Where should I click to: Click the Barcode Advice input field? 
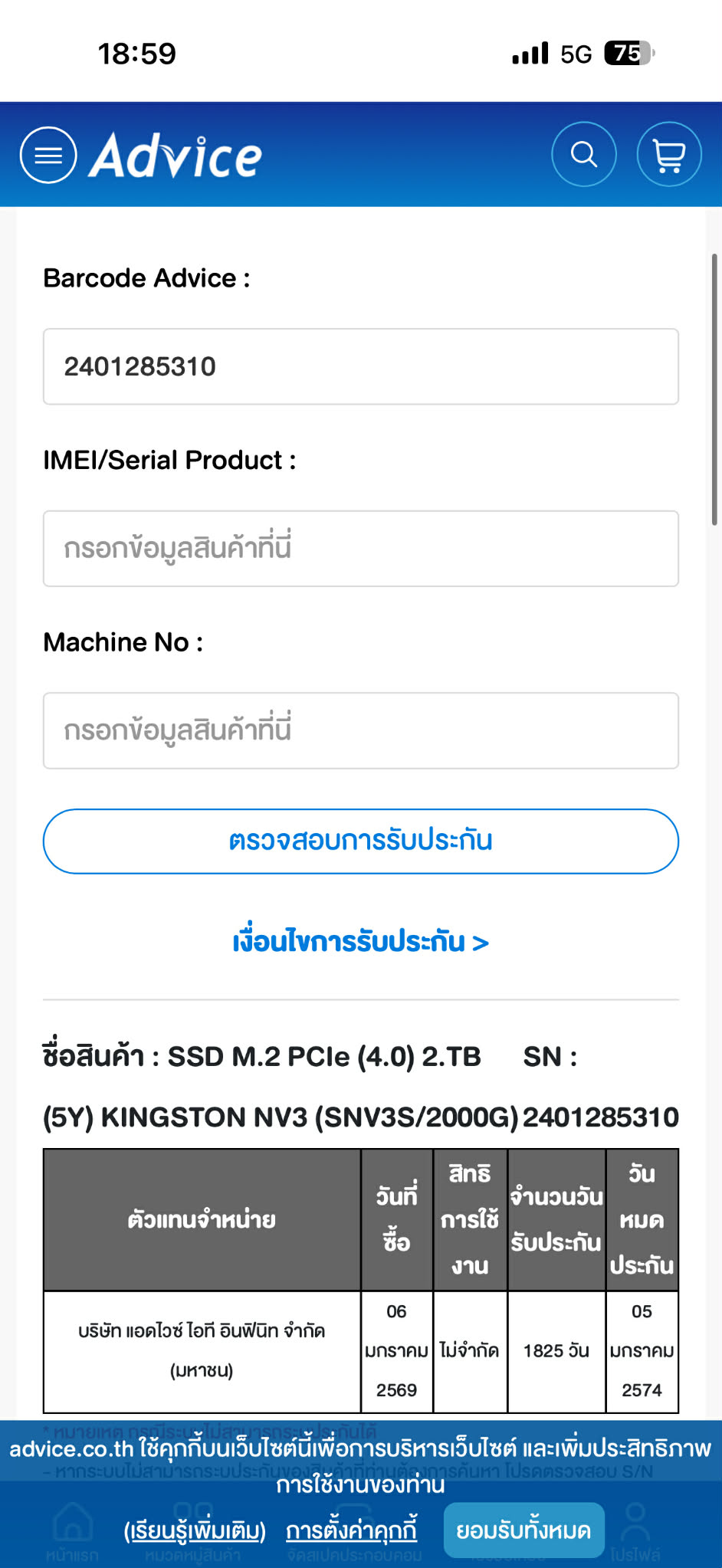(361, 366)
